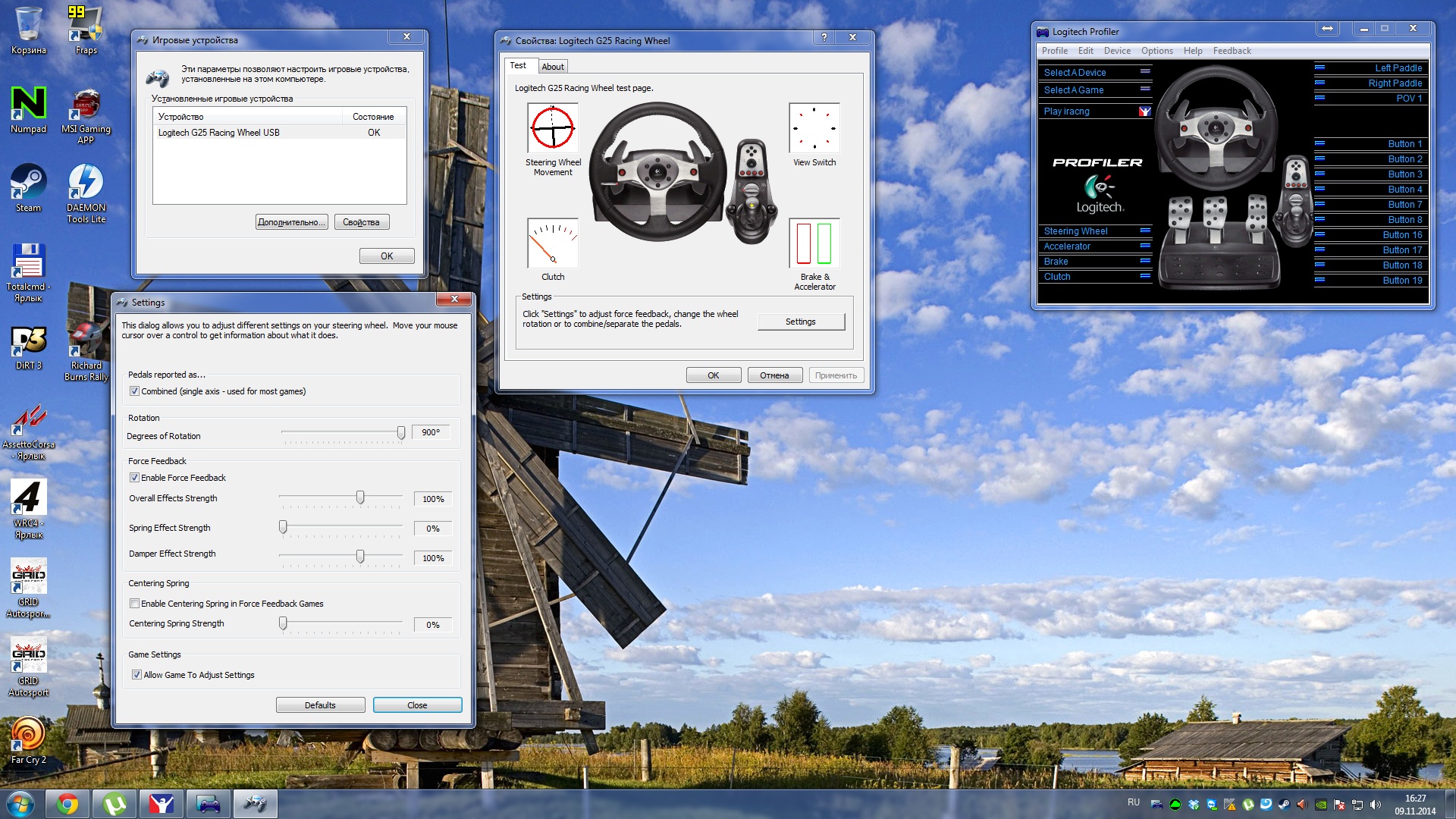This screenshot has height=819, width=1456.
Task: Open the Options menu in Logitech Profiler
Action: 1157,51
